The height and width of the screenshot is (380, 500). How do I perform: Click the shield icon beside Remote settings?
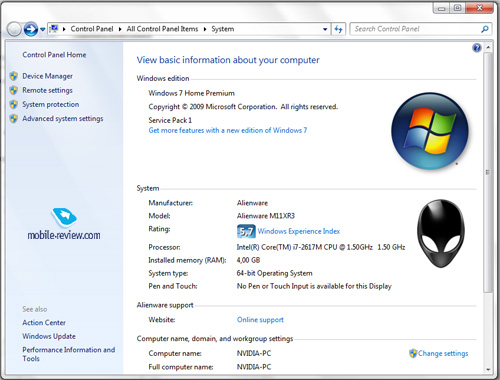pyautogui.click(x=14, y=90)
